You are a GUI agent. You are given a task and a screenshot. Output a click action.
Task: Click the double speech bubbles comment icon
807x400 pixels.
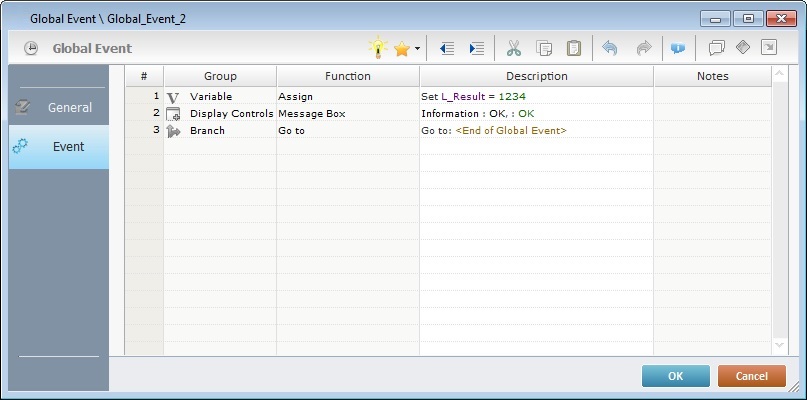(716, 48)
